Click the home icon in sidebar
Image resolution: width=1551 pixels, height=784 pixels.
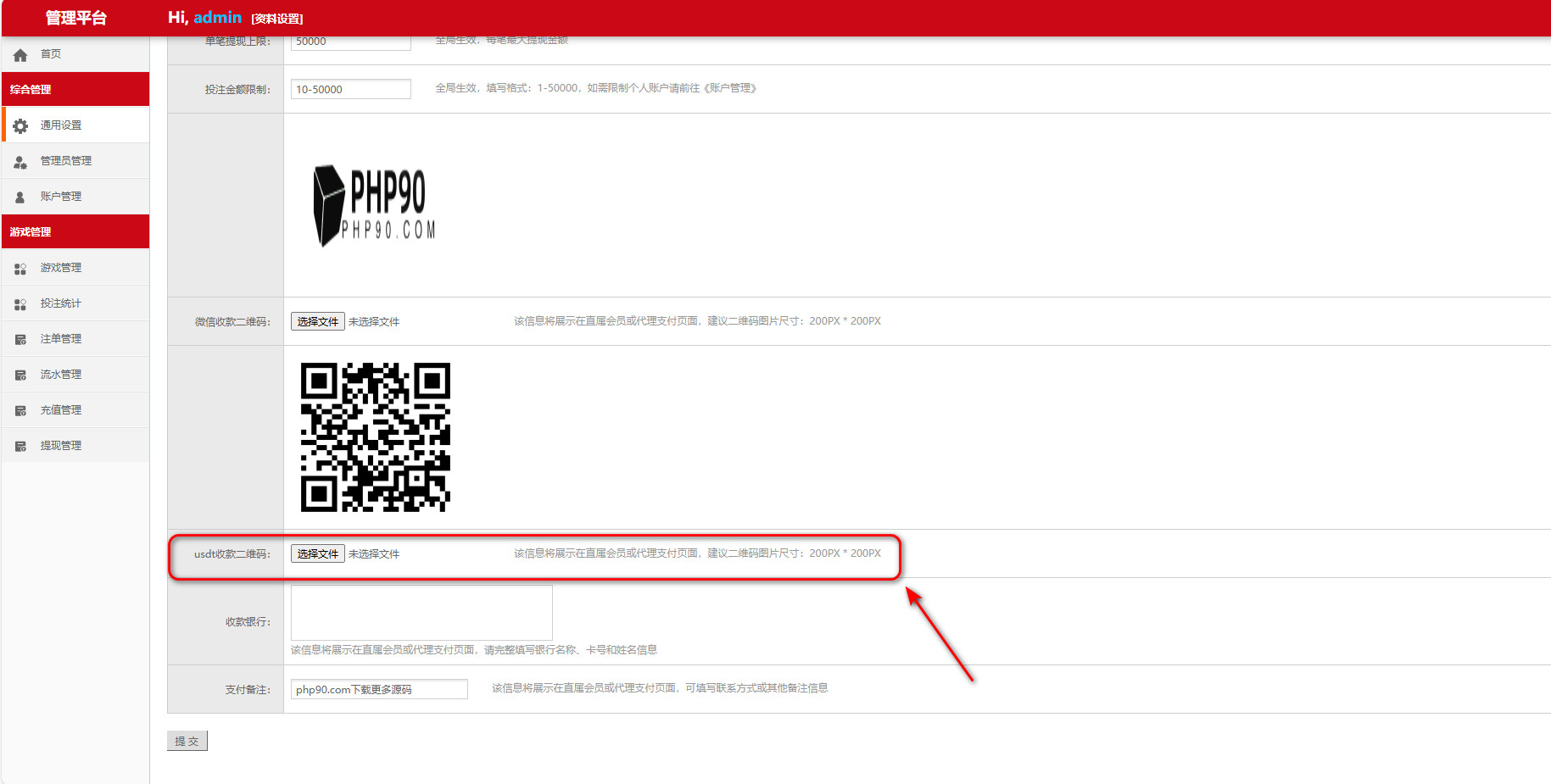[x=20, y=55]
